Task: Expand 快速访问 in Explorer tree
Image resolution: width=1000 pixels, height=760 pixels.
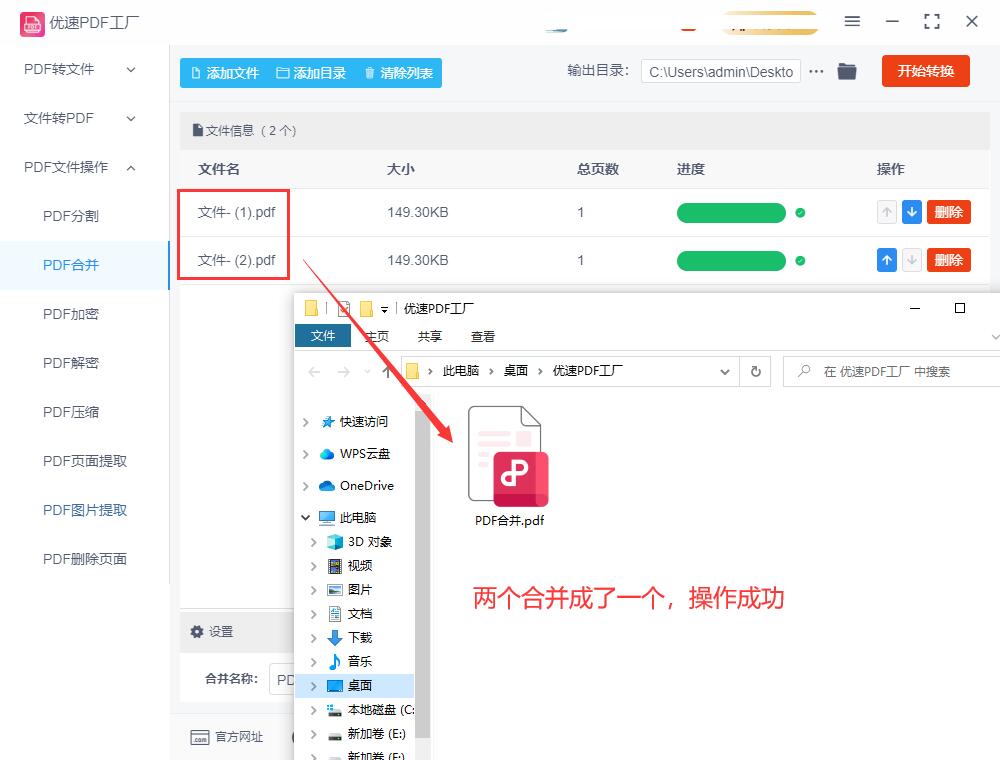Action: coord(305,422)
